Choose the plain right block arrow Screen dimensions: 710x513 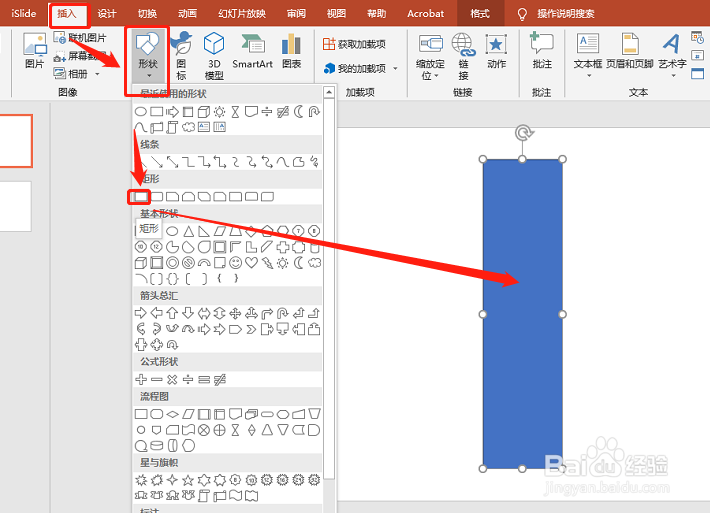click(x=141, y=313)
